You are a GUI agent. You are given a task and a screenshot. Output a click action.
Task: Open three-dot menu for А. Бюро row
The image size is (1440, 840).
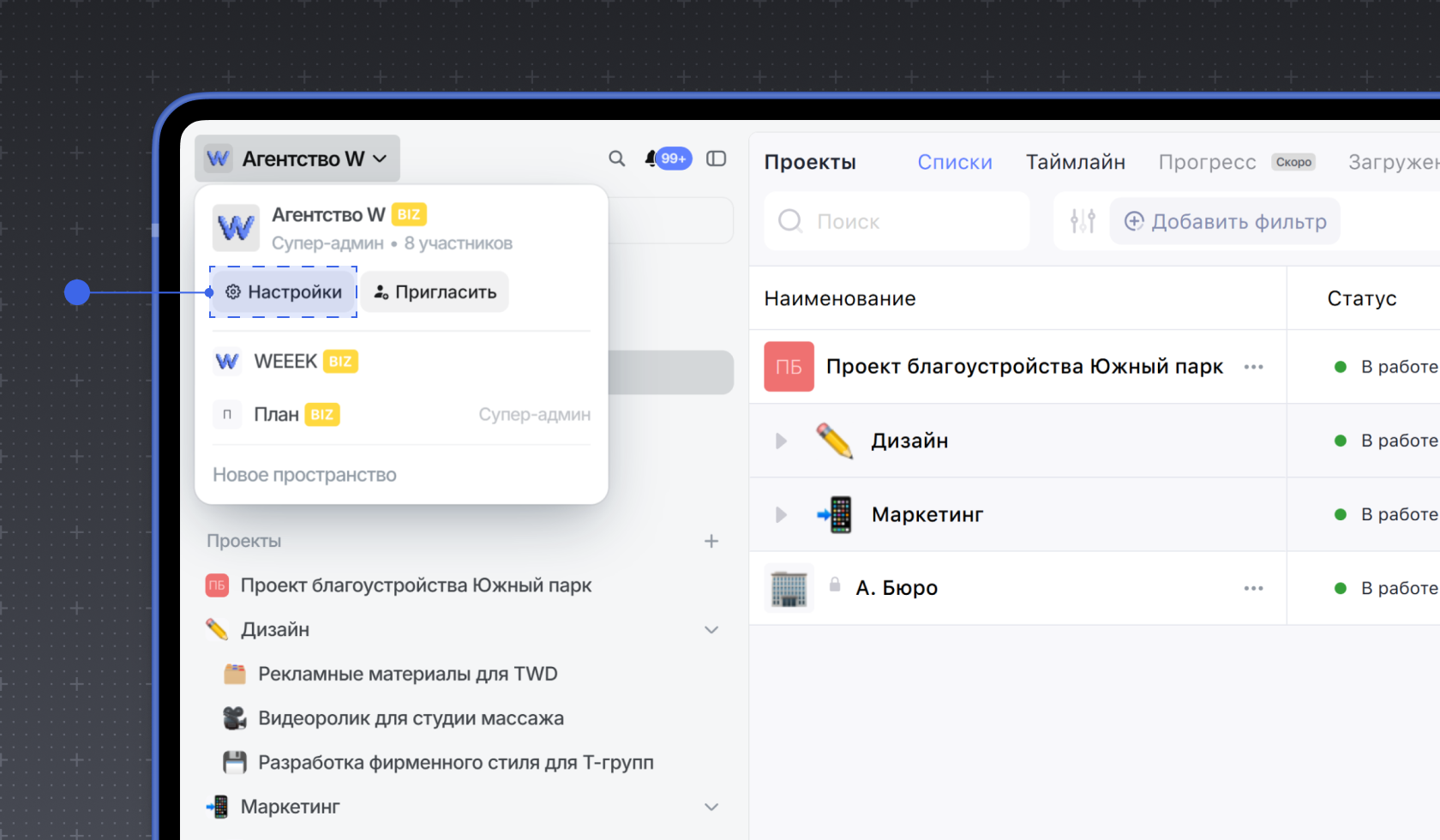click(1253, 588)
